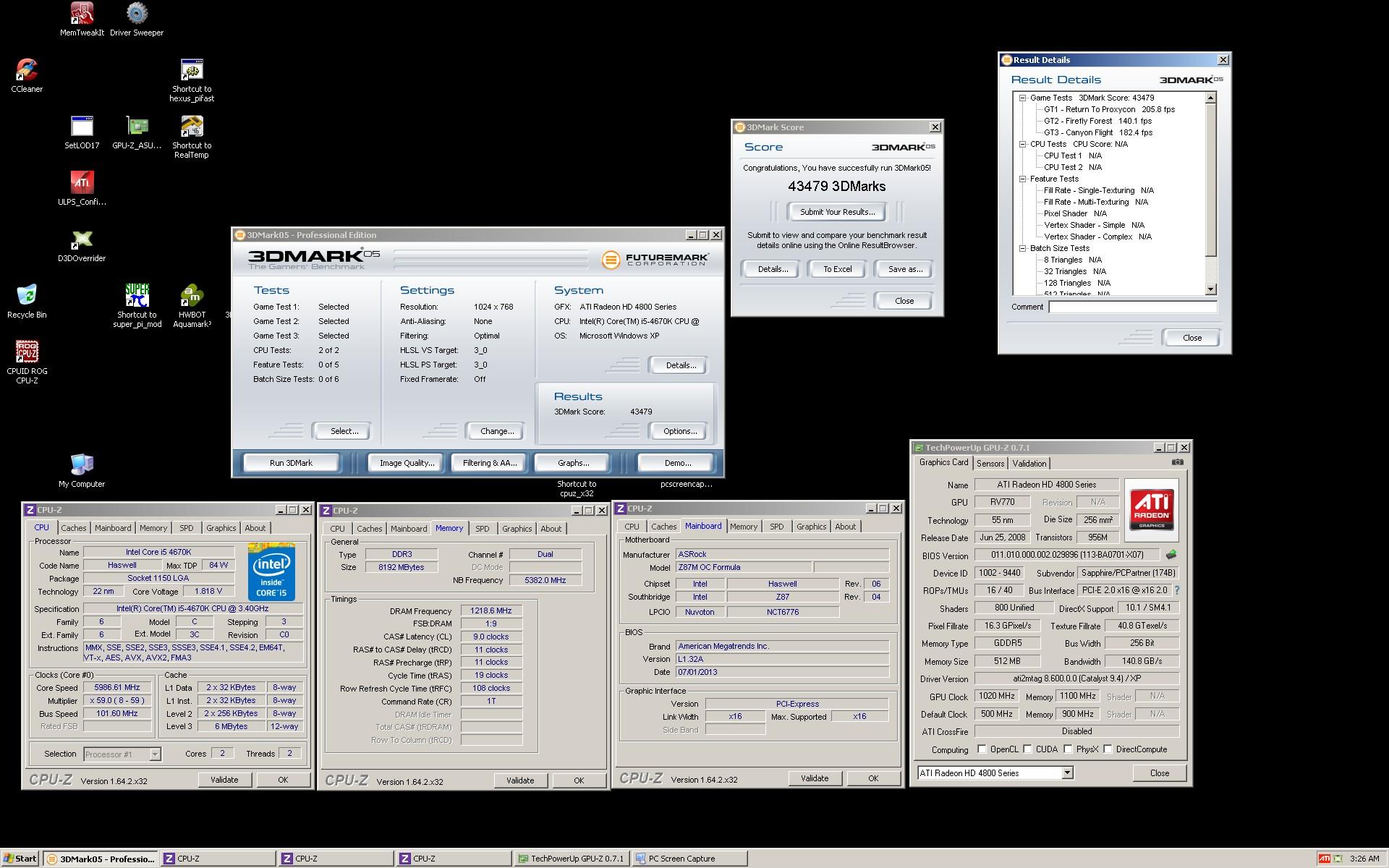The image size is (1389, 868).
Task: Enable the DirectCompute checkbox in GPU-Z
Action: tap(1108, 749)
